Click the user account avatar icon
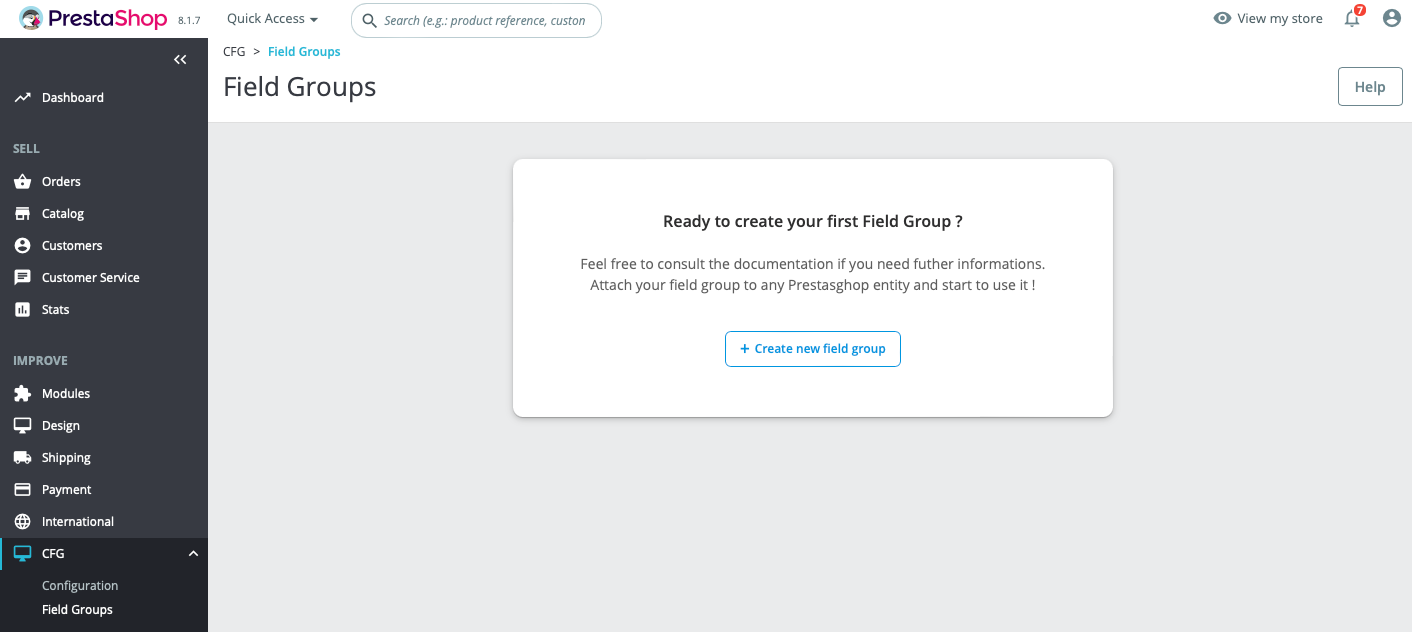This screenshot has height=632, width=1412. click(1392, 18)
